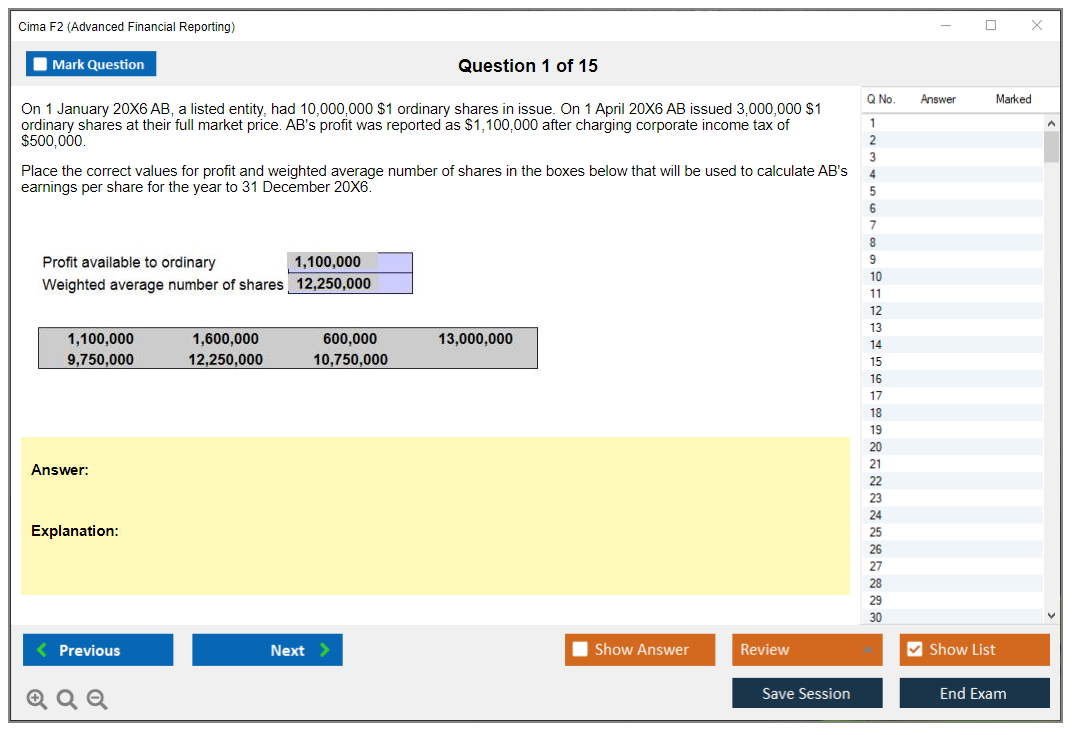Go to the Next question

tap(267, 650)
